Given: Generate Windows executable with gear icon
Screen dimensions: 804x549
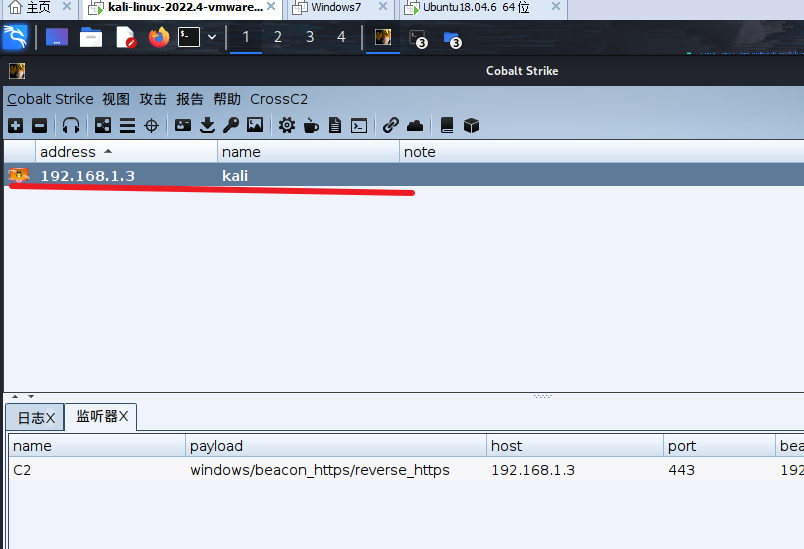Looking at the screenshot, I should coord(287,125).
